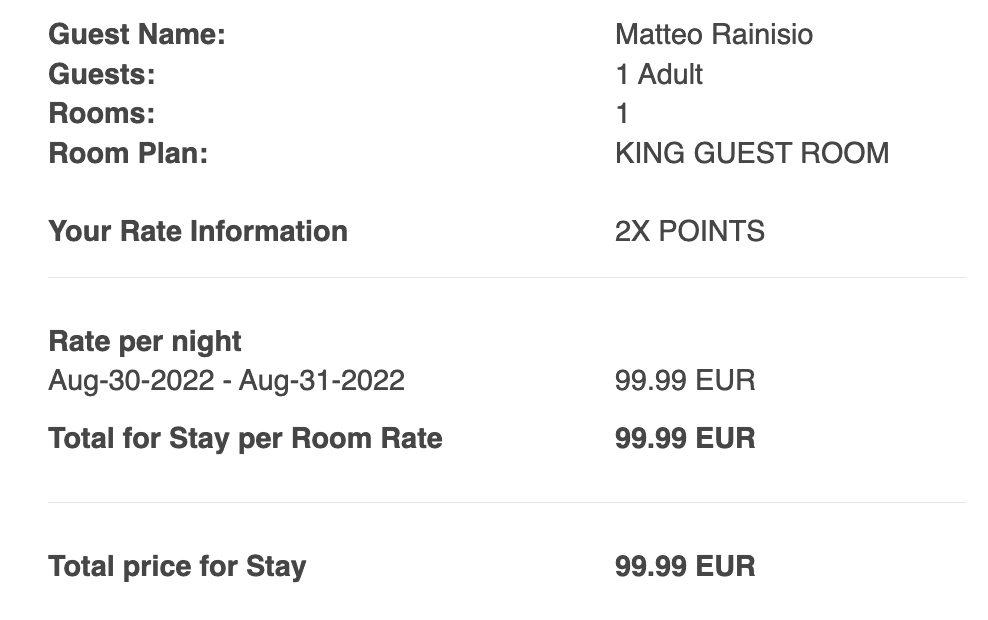Click the Room Plan label

(x=128, y=153)
